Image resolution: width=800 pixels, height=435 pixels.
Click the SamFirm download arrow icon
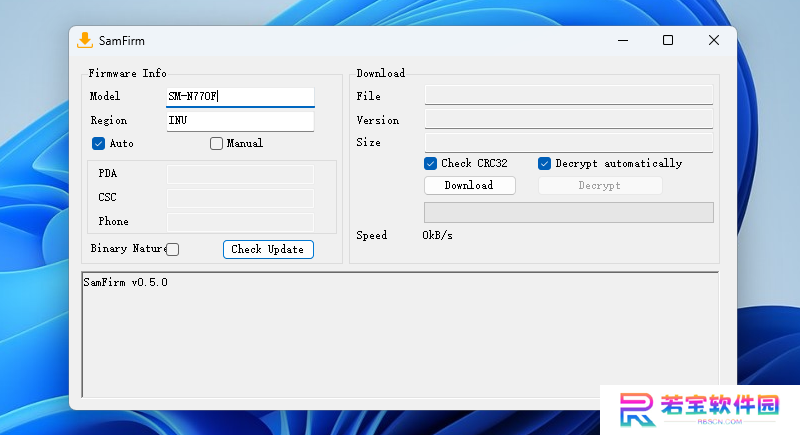(85, 40)
